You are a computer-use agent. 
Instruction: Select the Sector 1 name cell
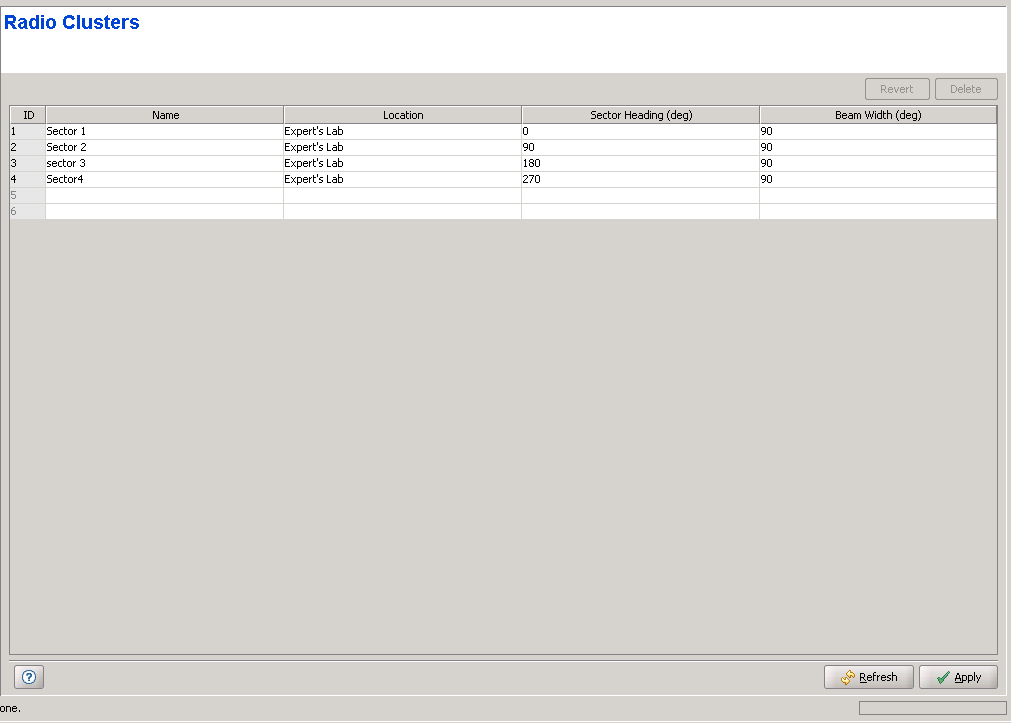164,131
